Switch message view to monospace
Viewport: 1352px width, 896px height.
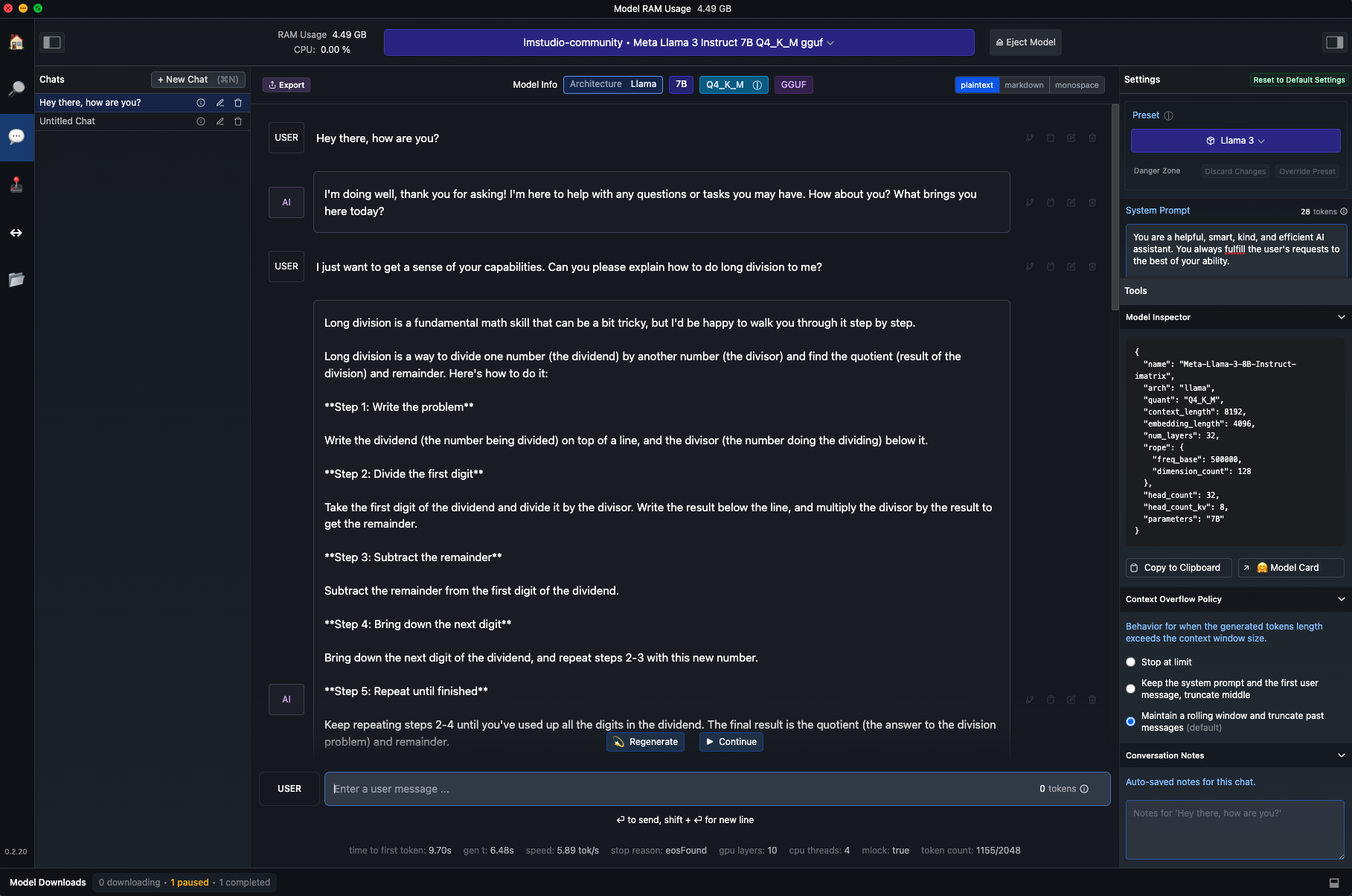(1077, 85)
